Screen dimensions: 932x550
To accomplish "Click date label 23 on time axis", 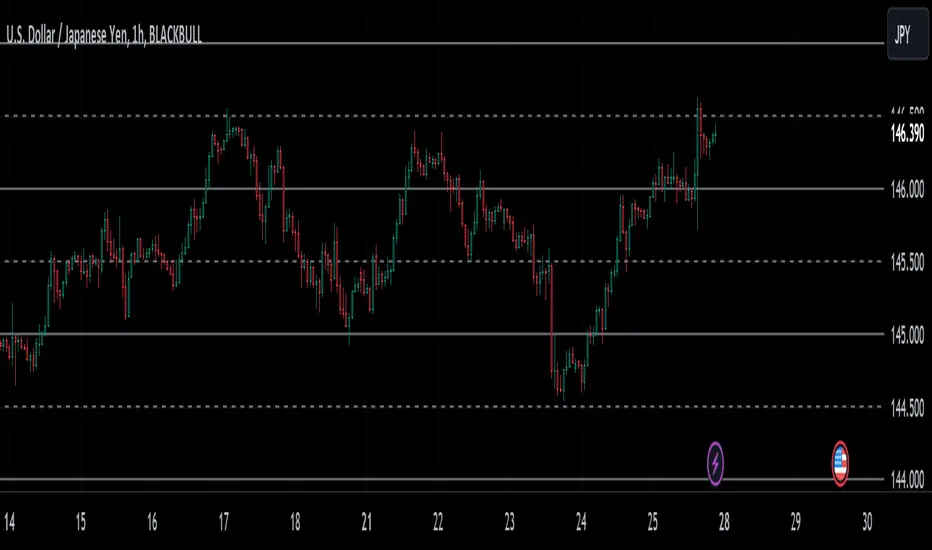I will [509, 522].
